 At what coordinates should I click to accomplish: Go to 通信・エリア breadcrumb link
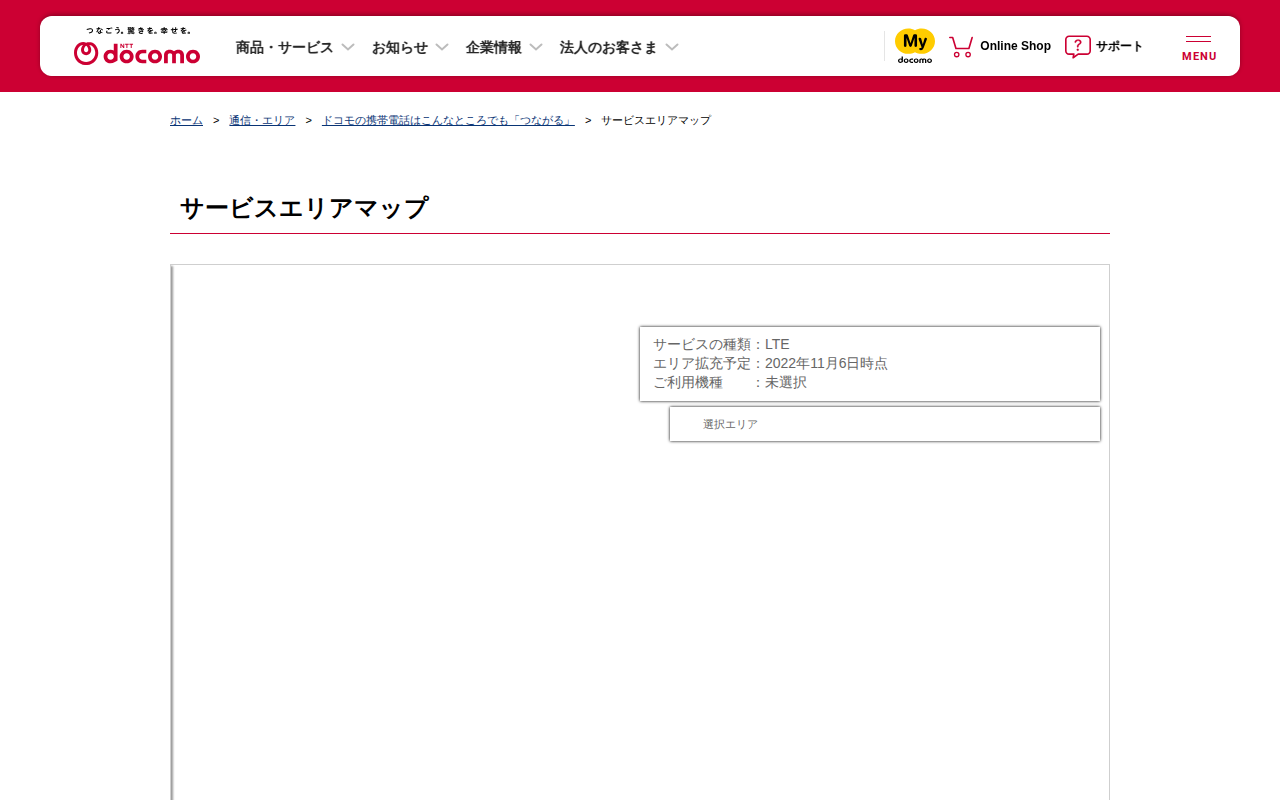(x=262, y=120)
